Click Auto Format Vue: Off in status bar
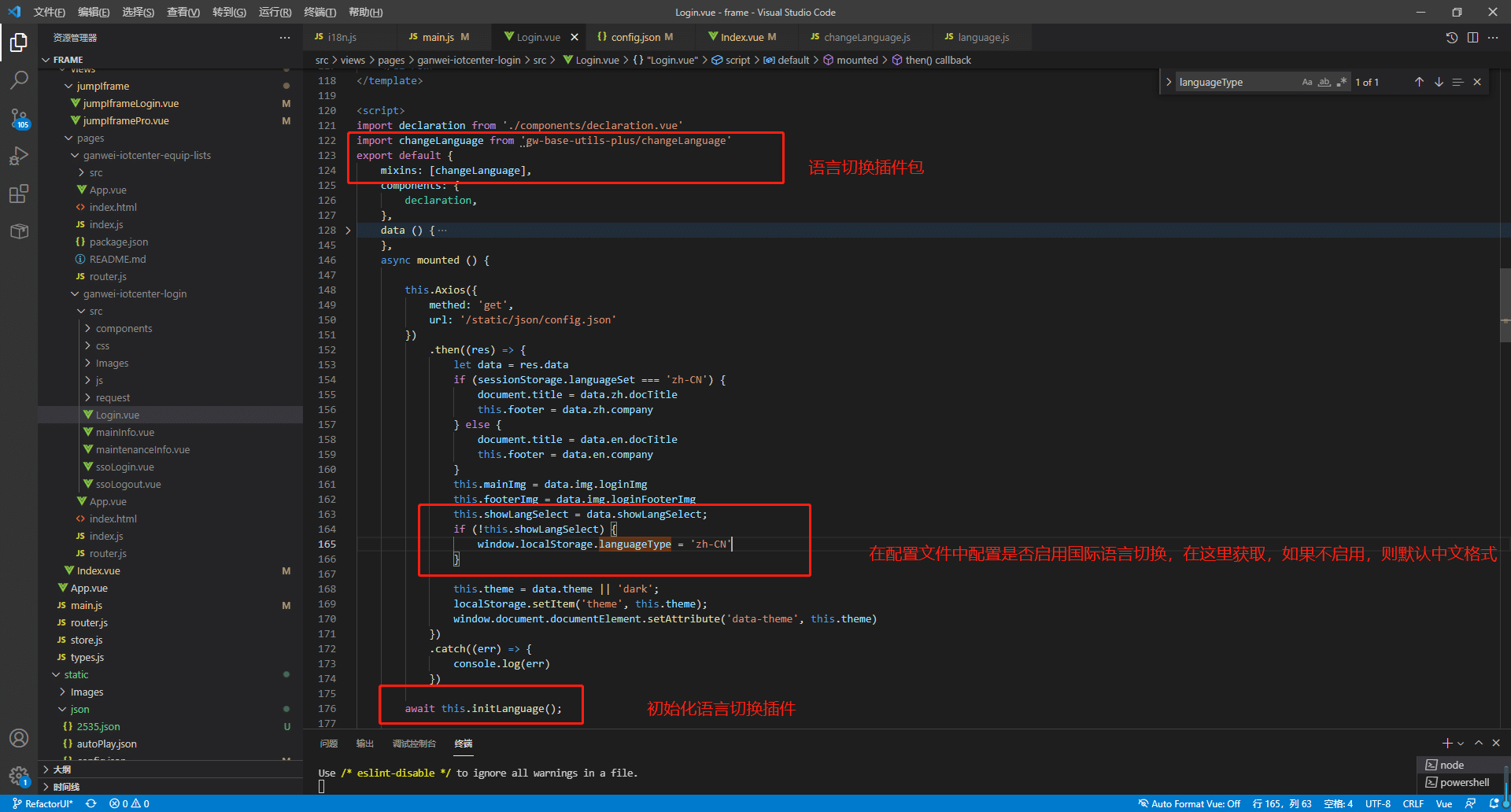Image resolution: width=1511 pixels, height=812 pixels. (x=1188, y=803)
